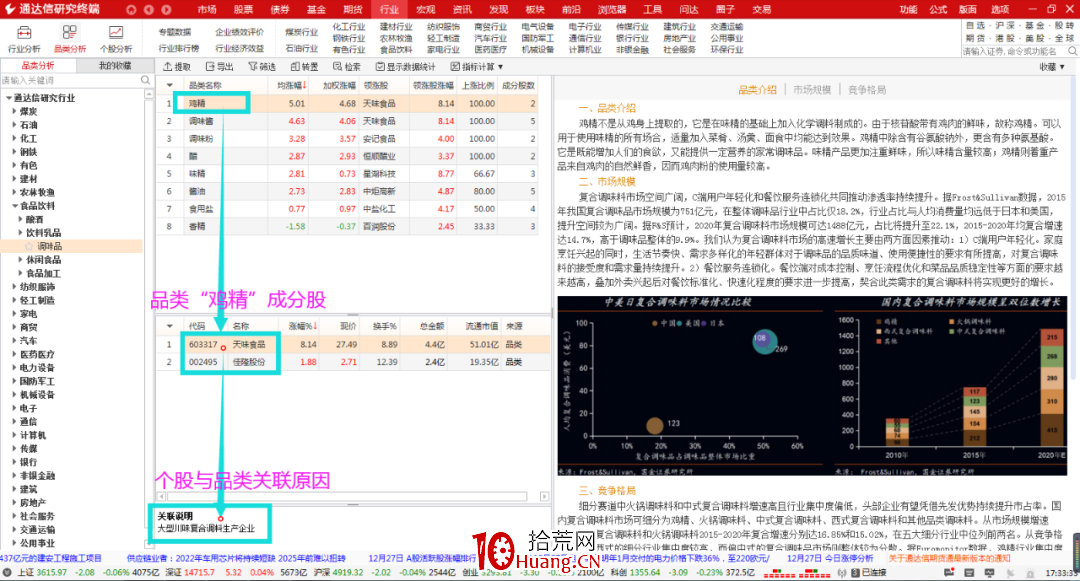The width and height of the screenshot is (1080, 581).
Task: Click the 检索 search icon
Action: (x=338, y=67)
